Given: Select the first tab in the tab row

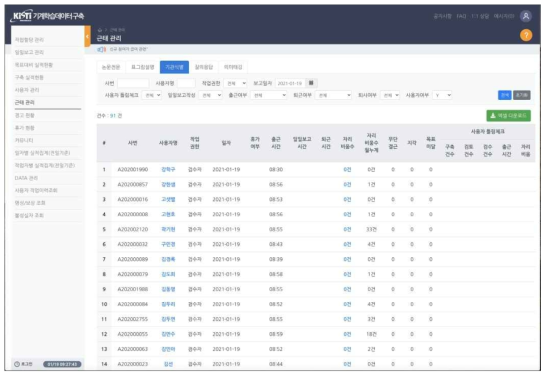Looking at the screenshot, I should coord(110,67).
